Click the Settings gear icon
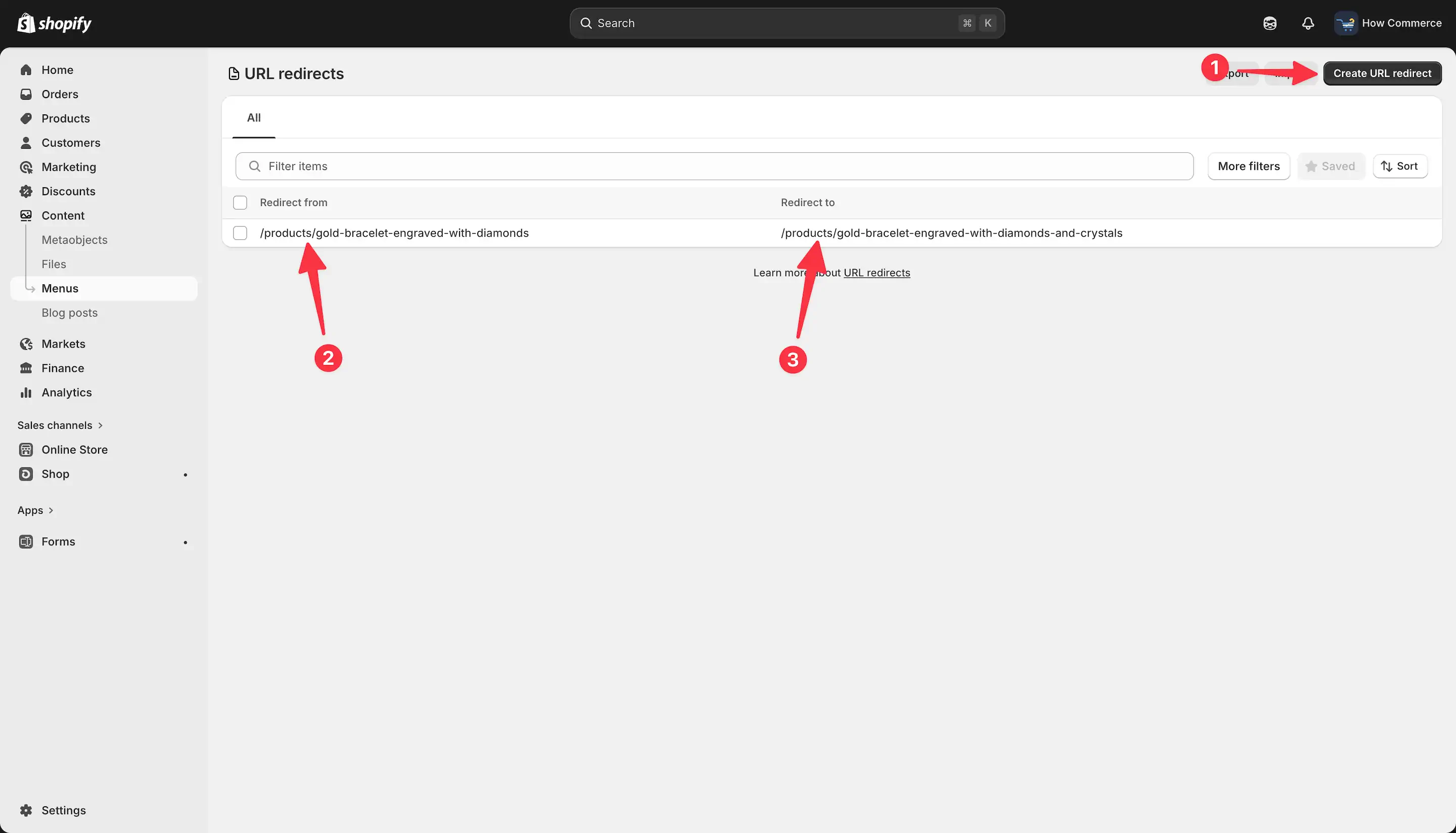The image size is (1456, 833). point(26,810)
